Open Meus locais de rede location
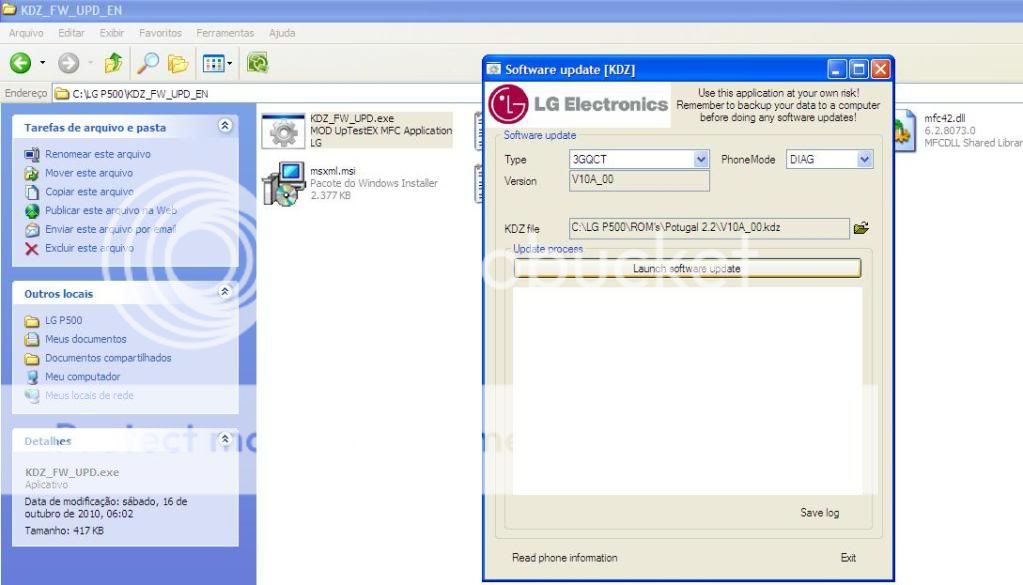 coord(89,396)
